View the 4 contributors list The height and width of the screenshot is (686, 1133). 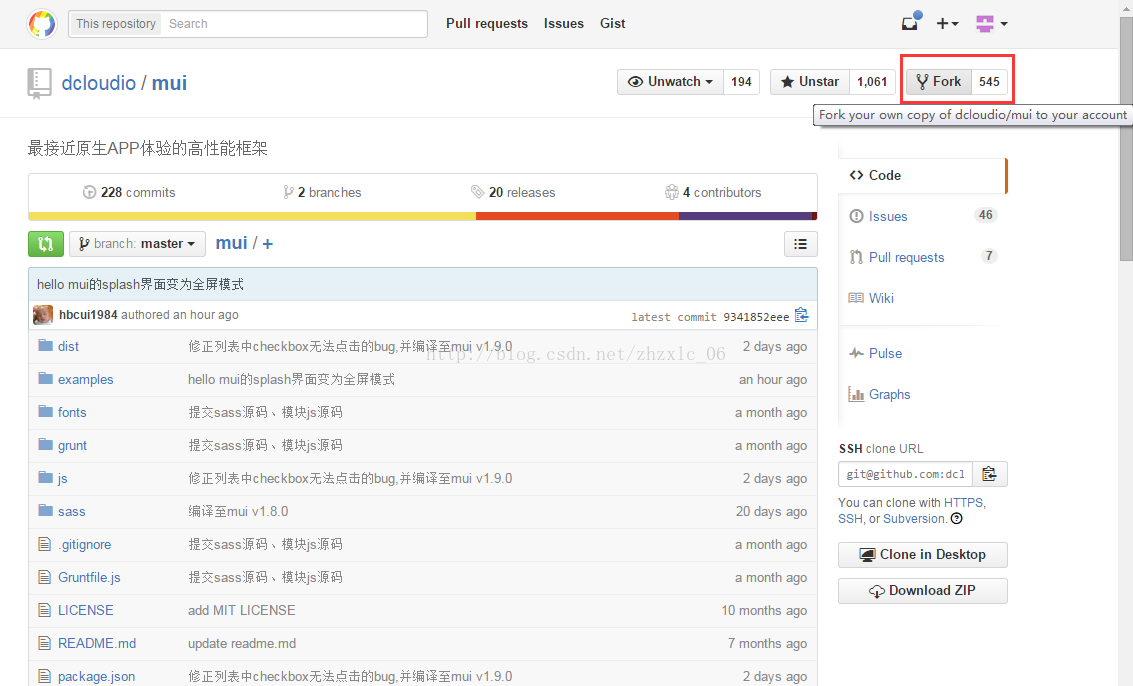713,192
